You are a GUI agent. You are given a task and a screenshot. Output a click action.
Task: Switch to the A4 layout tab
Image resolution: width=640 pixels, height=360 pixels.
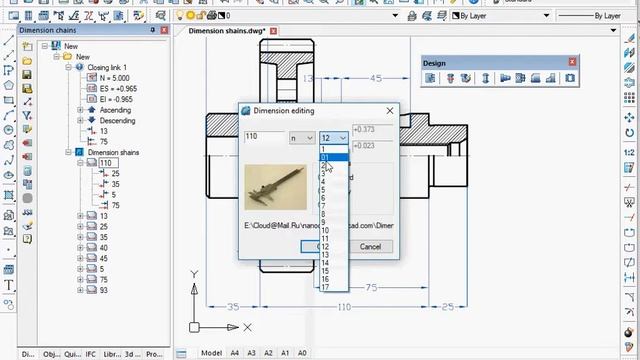(235, 353)
